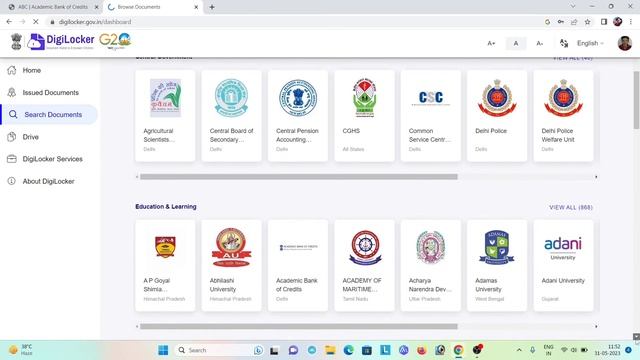Show hidden system tray icons
The width and height of the screenshot is (640, 360).
(519, 350)
